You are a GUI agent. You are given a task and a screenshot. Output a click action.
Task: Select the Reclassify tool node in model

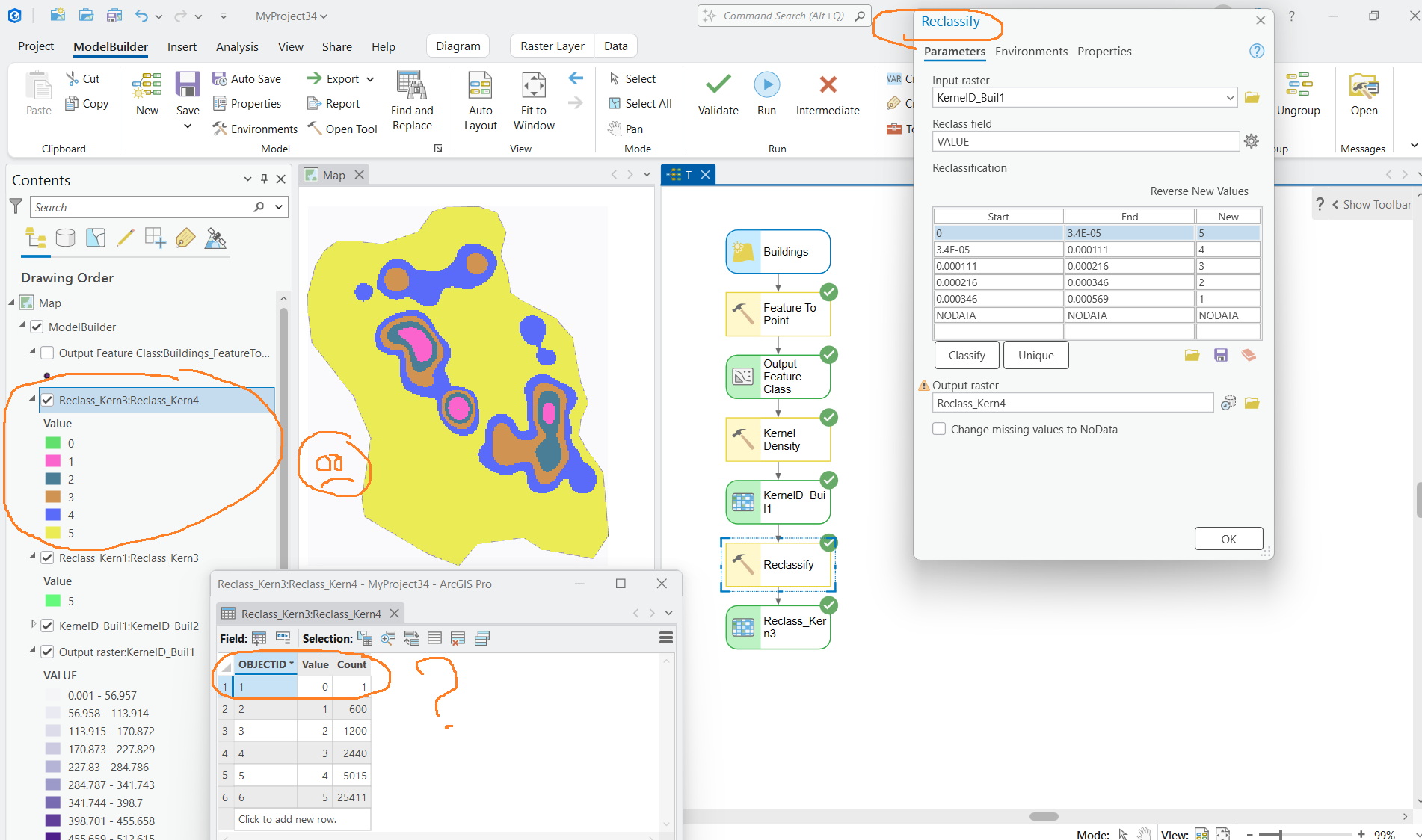click(x=778, y=565)
